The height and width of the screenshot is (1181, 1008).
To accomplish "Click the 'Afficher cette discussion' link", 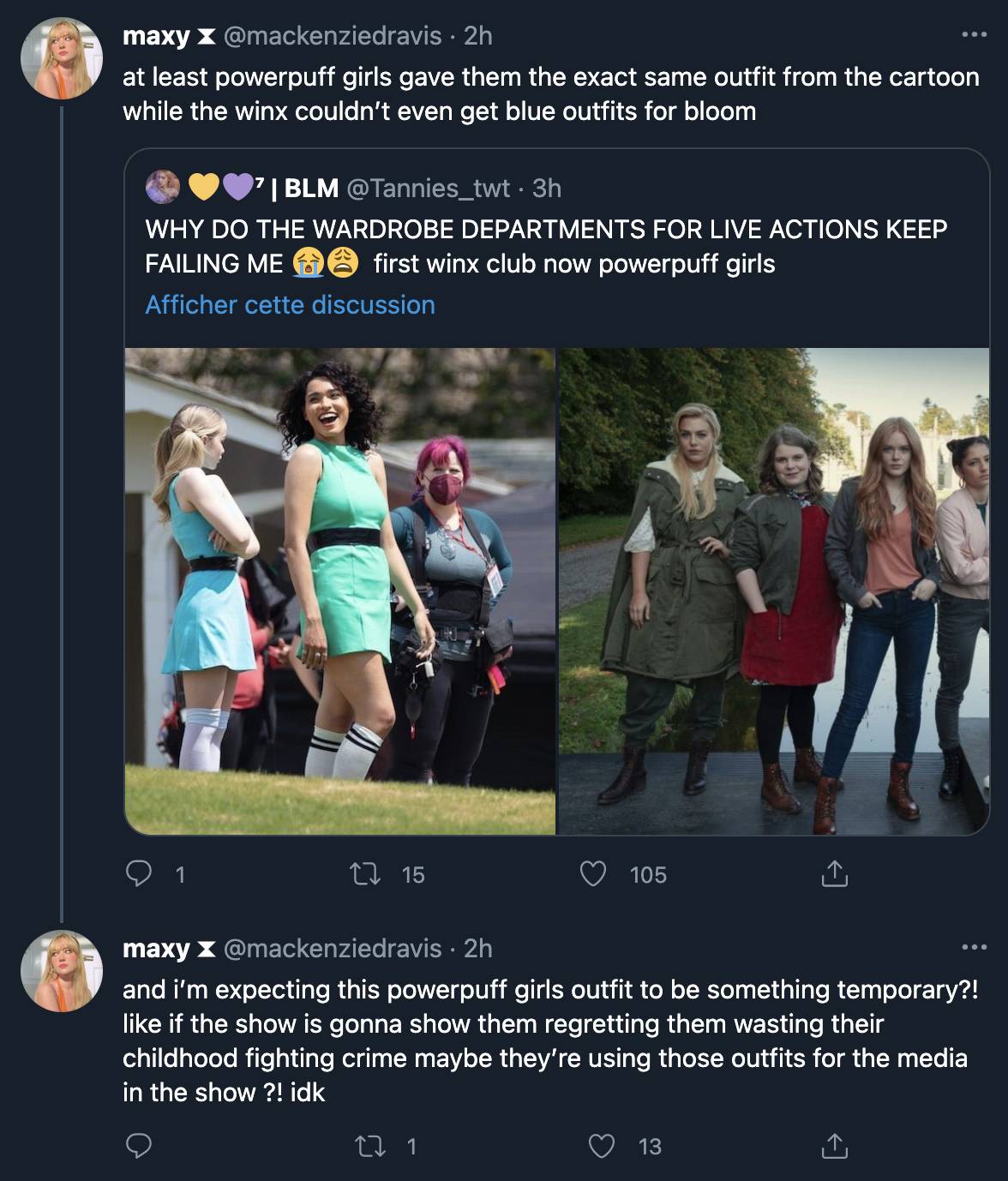I will 290,305.
